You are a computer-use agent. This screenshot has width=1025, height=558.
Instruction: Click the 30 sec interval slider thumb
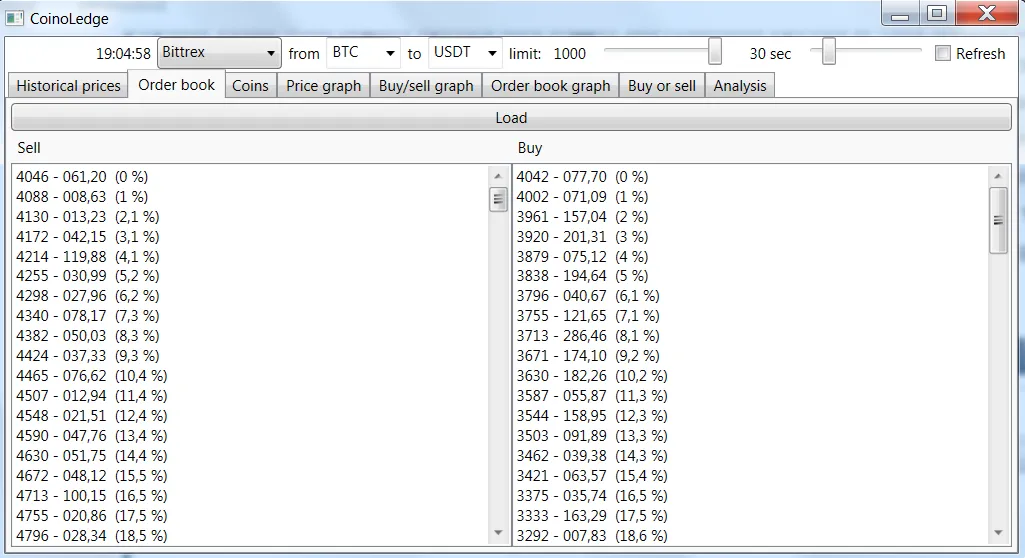tap(829, 52)
